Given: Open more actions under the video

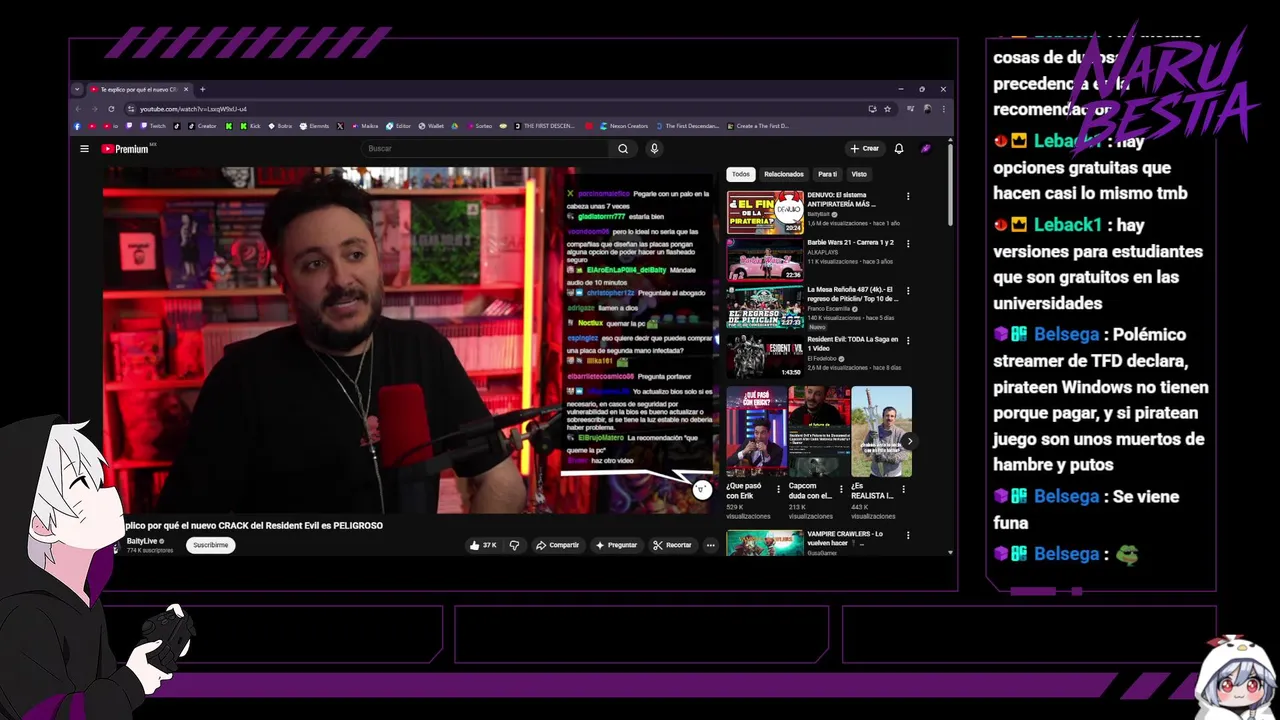Looking at the screenshot, I should click(711, 545).
